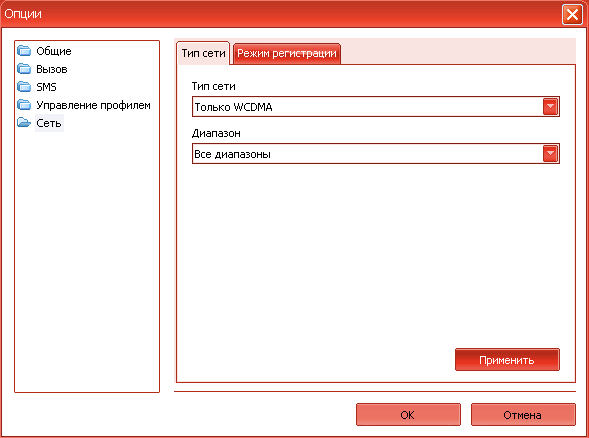Switch to the Режим регистрации tab

[x=287, y=53]
